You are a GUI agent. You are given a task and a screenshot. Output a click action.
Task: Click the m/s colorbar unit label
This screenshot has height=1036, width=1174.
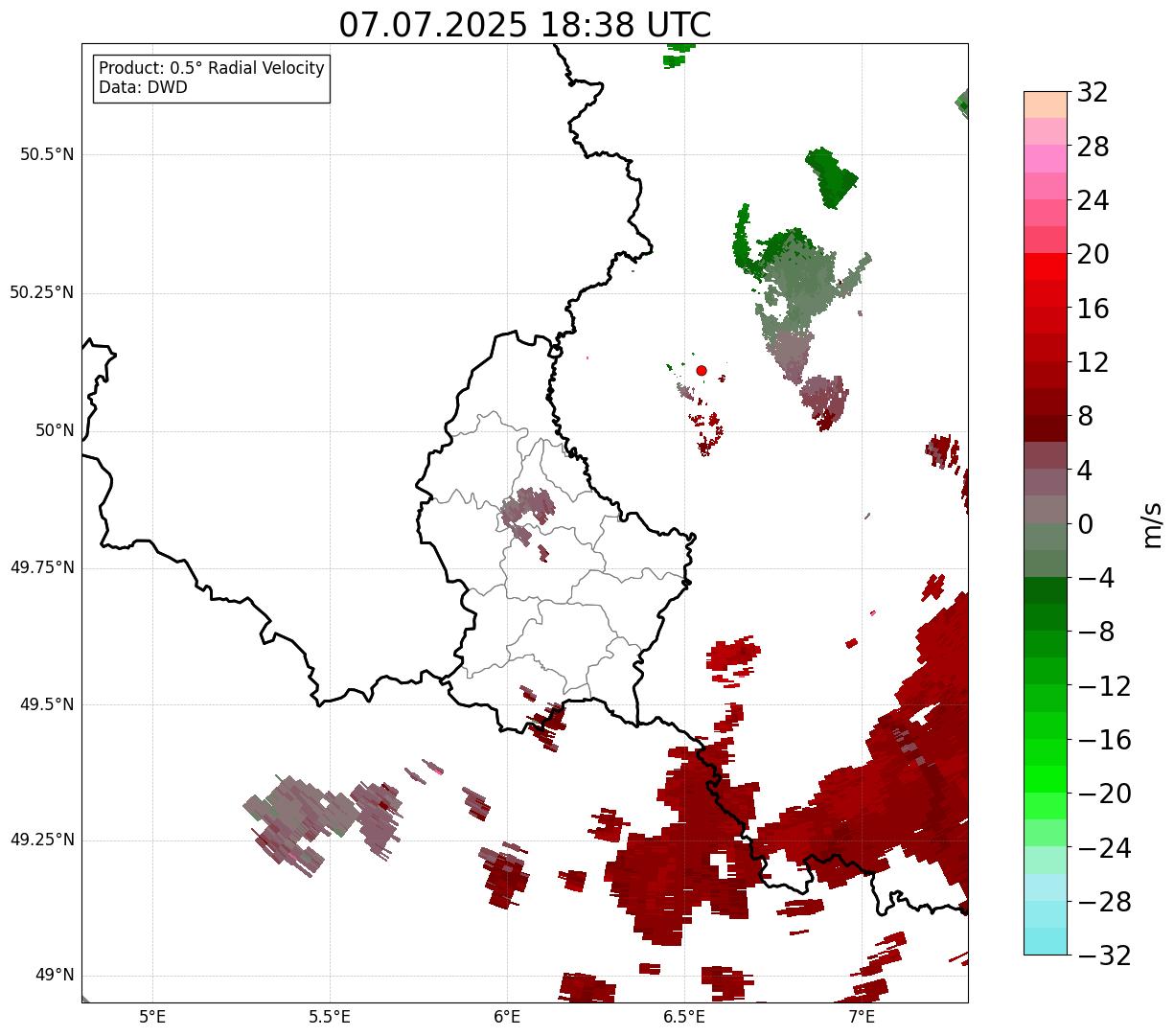(1152, 523)
